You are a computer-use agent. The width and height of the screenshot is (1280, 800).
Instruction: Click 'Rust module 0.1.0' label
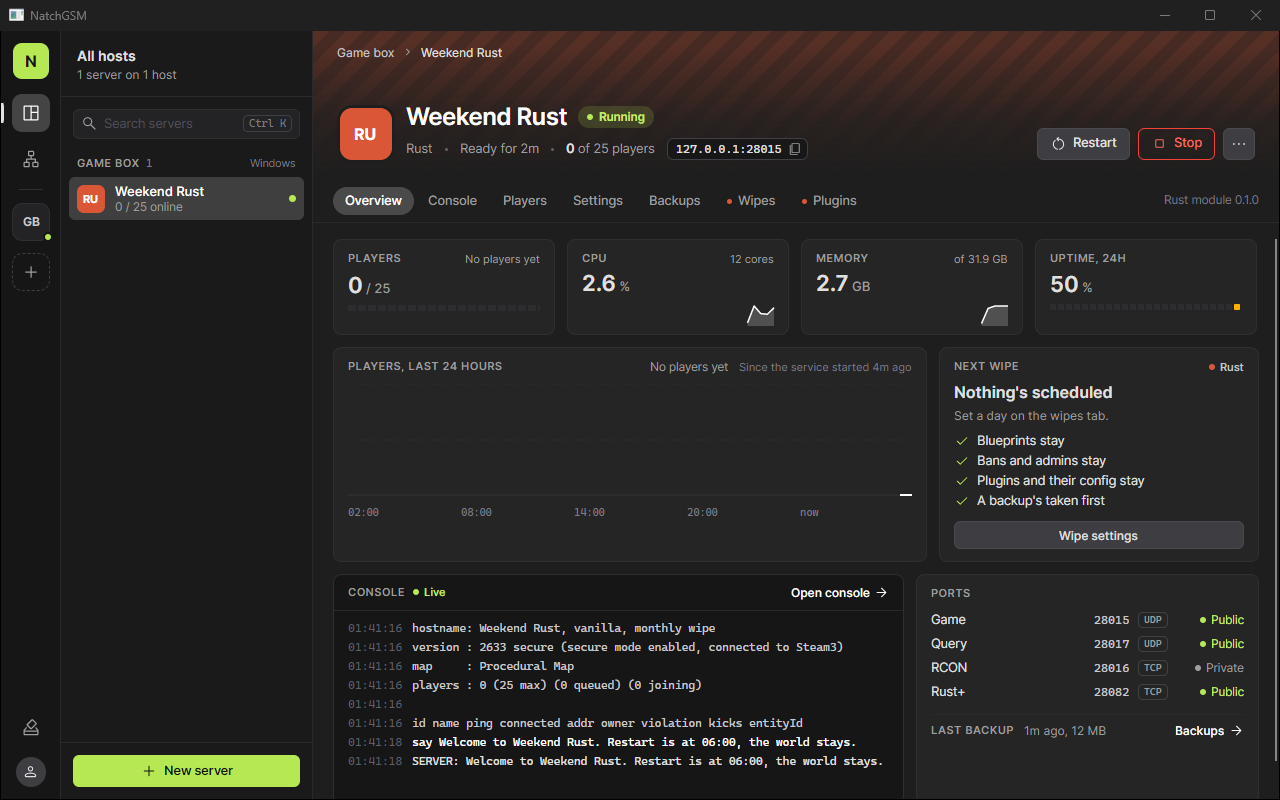click(x=1211, y=200)
